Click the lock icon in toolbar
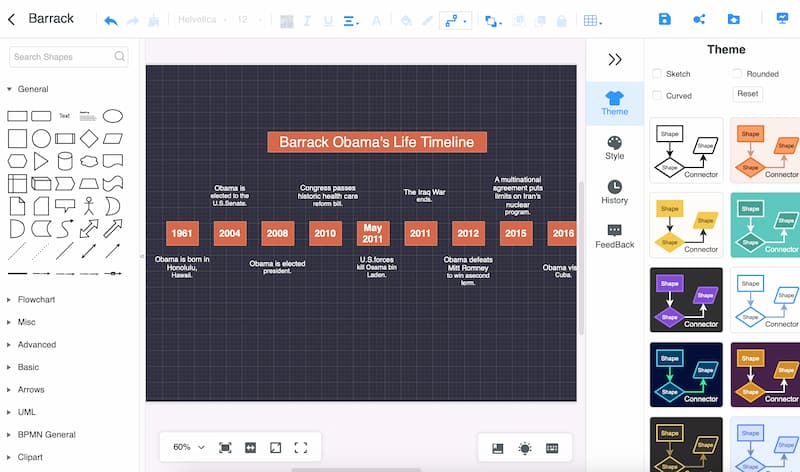Image resolution: width=800 pixels, height=472 pixels. pos(562,20)
